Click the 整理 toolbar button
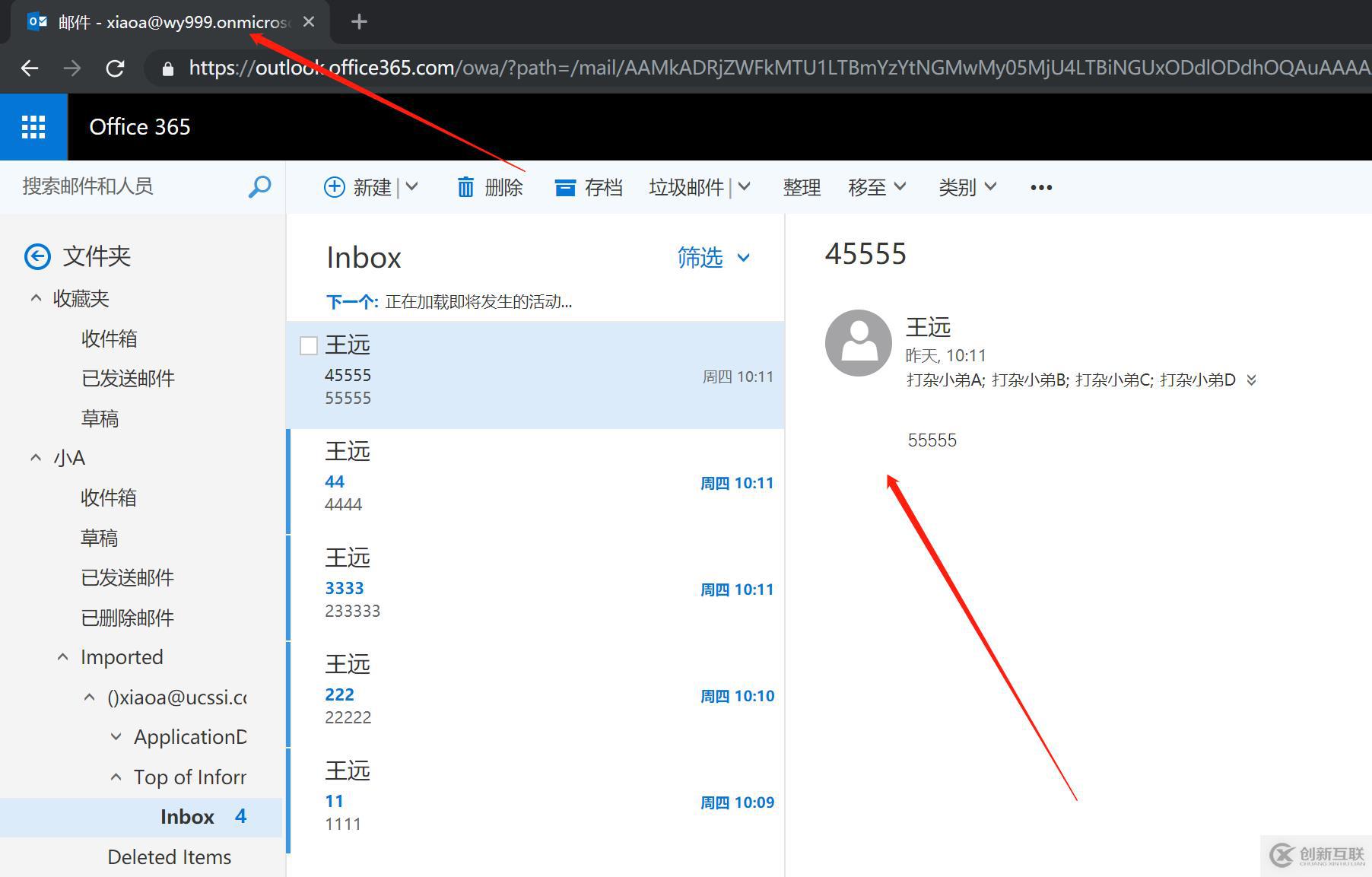The width and height of the screenshot is (1372, 877). (802, 187)
